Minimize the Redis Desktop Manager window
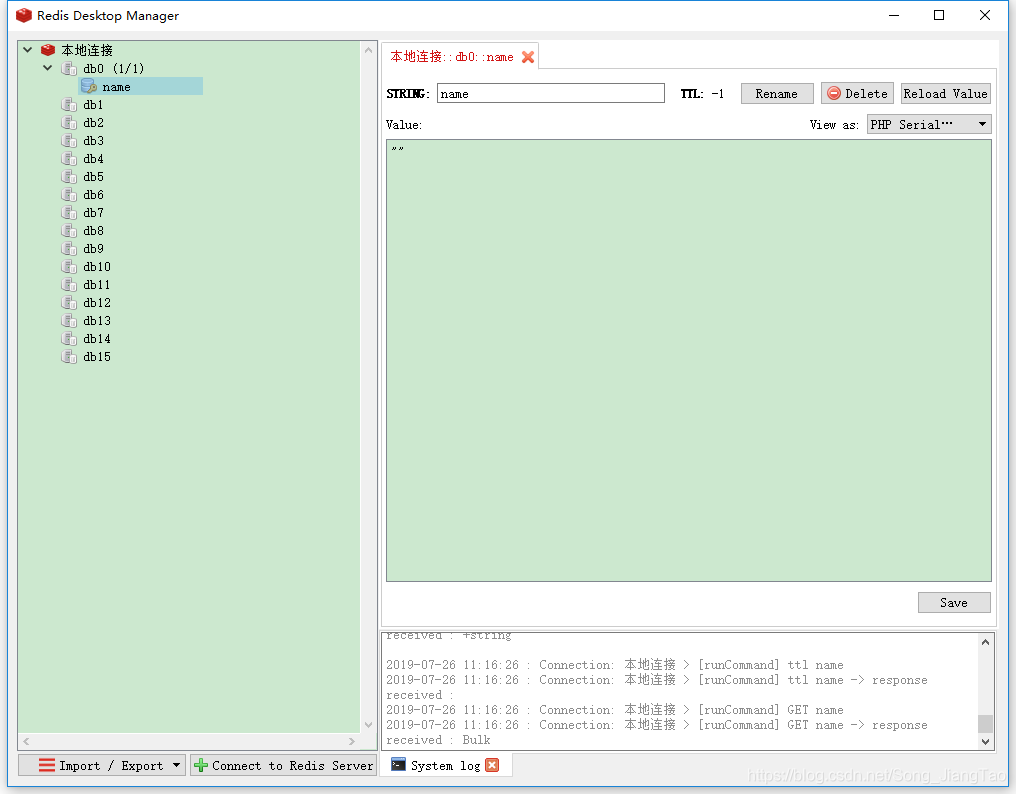Viewport: 1016px width, 794px height. click(x=894, y=15)
